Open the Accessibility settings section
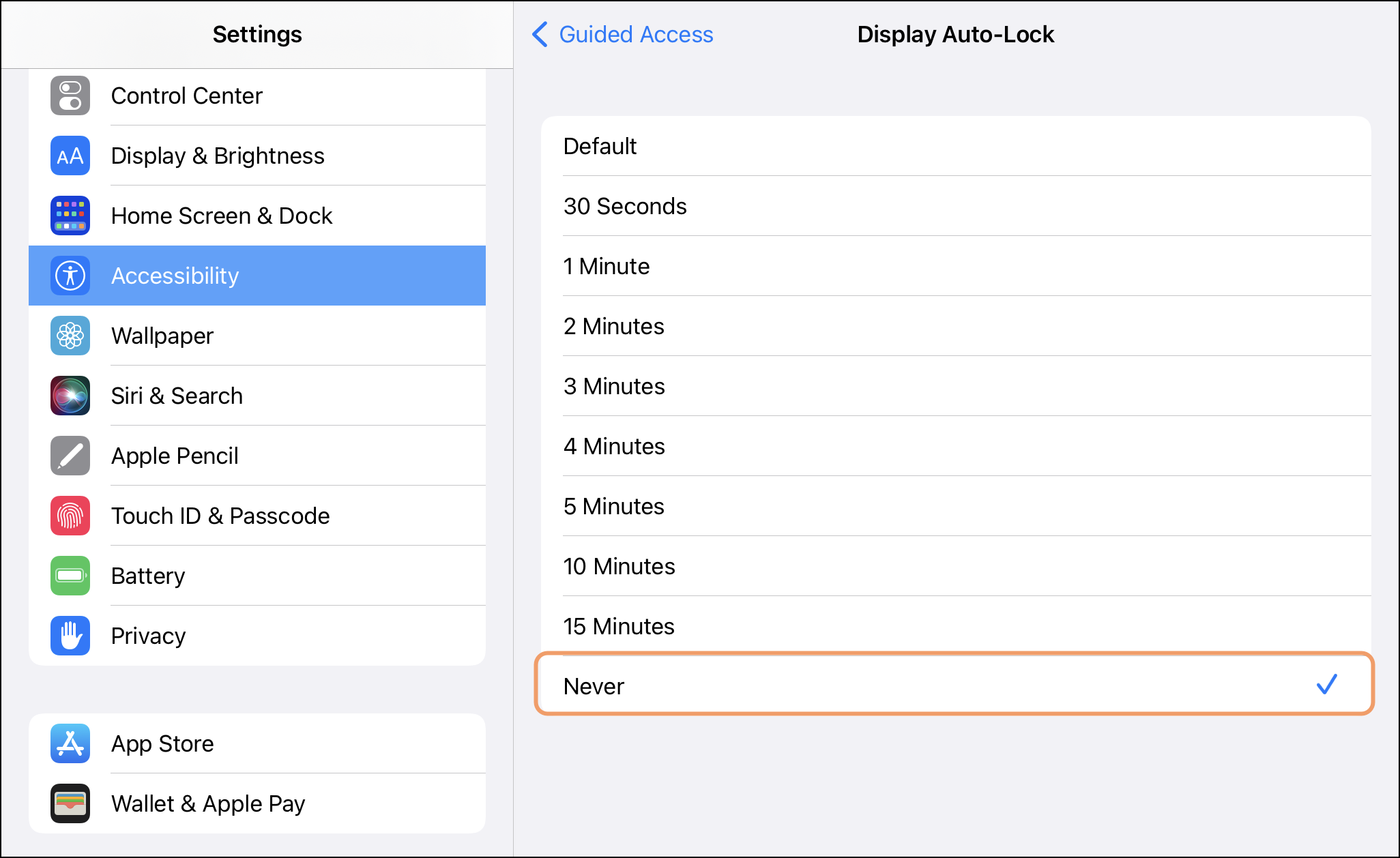This screenshot has width=1400, height=858. tap(257, 276)
